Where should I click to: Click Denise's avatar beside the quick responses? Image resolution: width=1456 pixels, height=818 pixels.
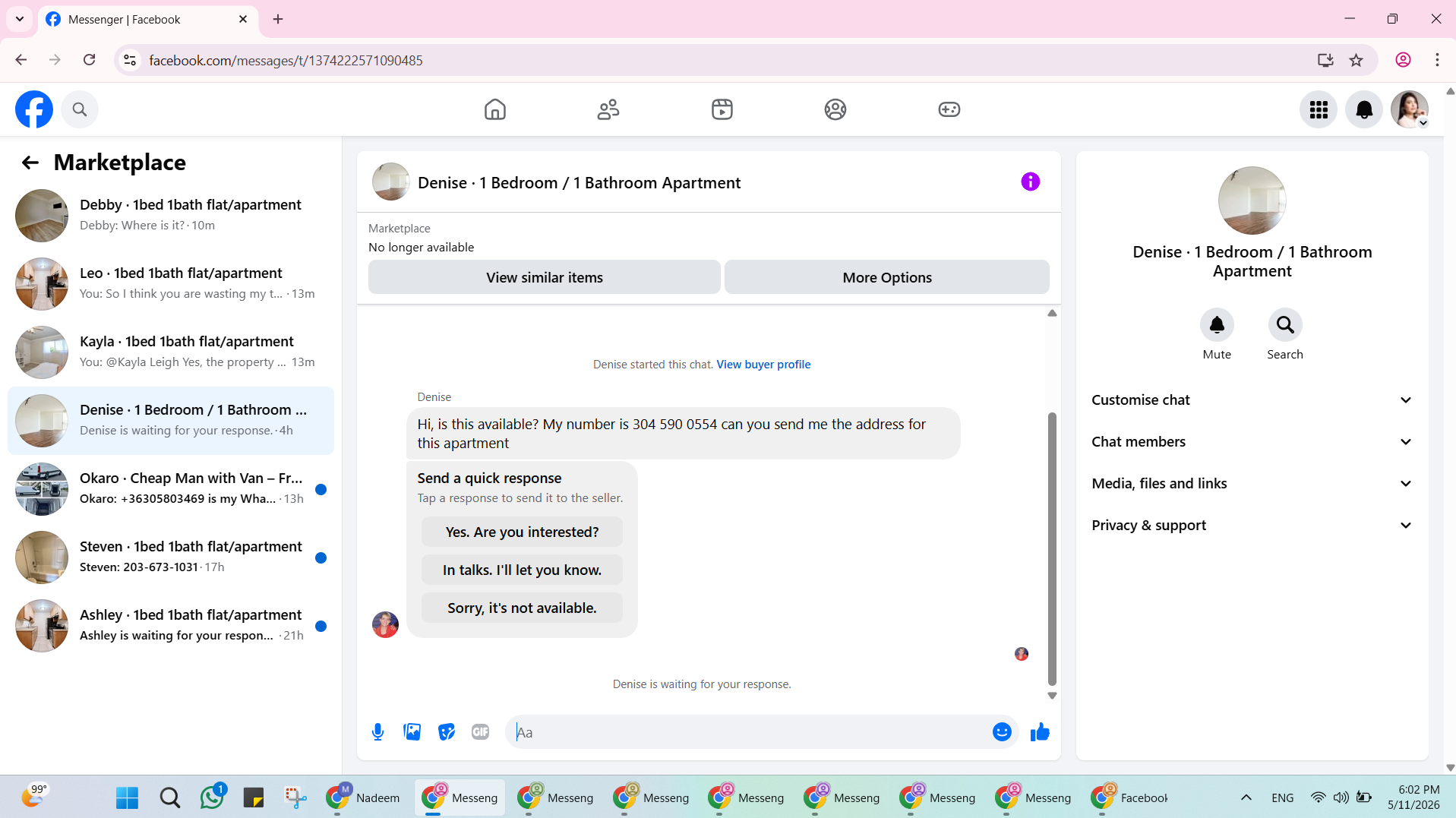click(x=385, y=624)
